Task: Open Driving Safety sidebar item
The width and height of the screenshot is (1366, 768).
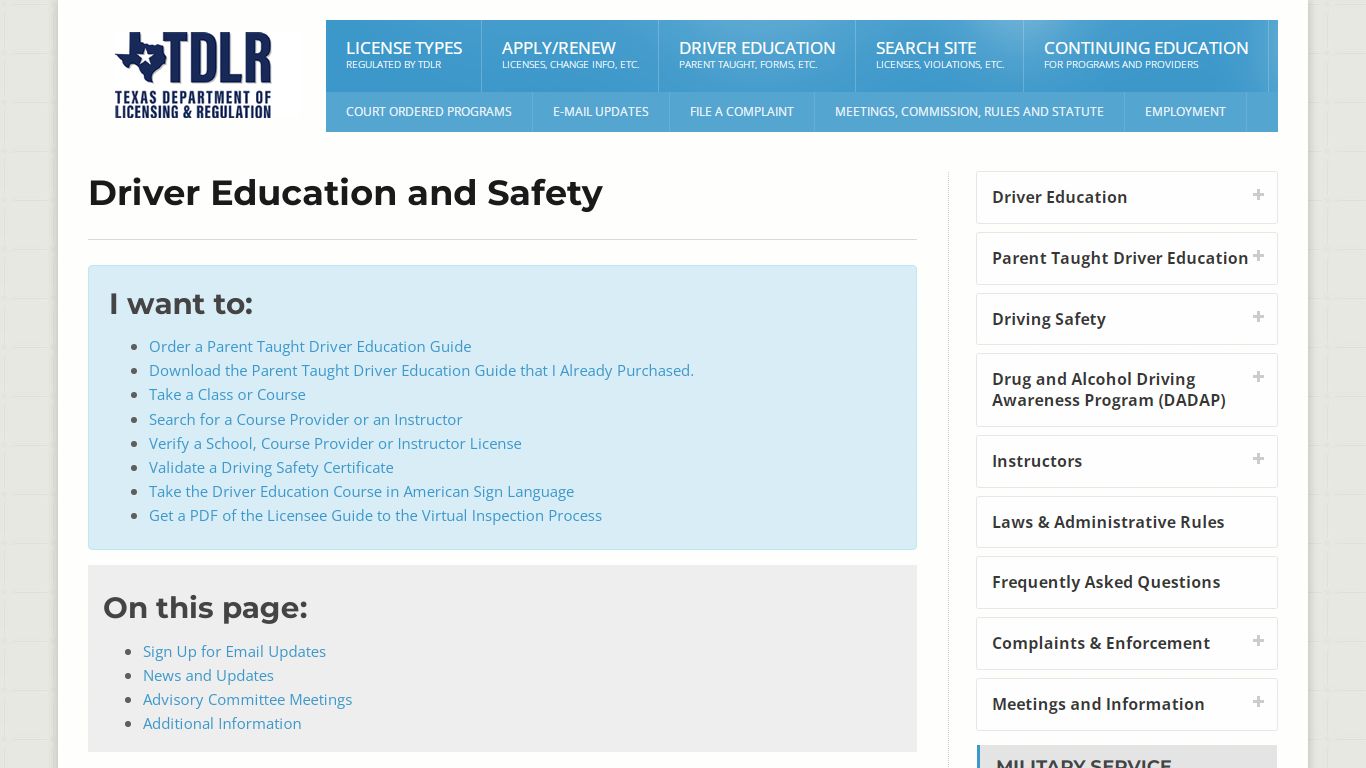Action: [x=1127, y=319]
